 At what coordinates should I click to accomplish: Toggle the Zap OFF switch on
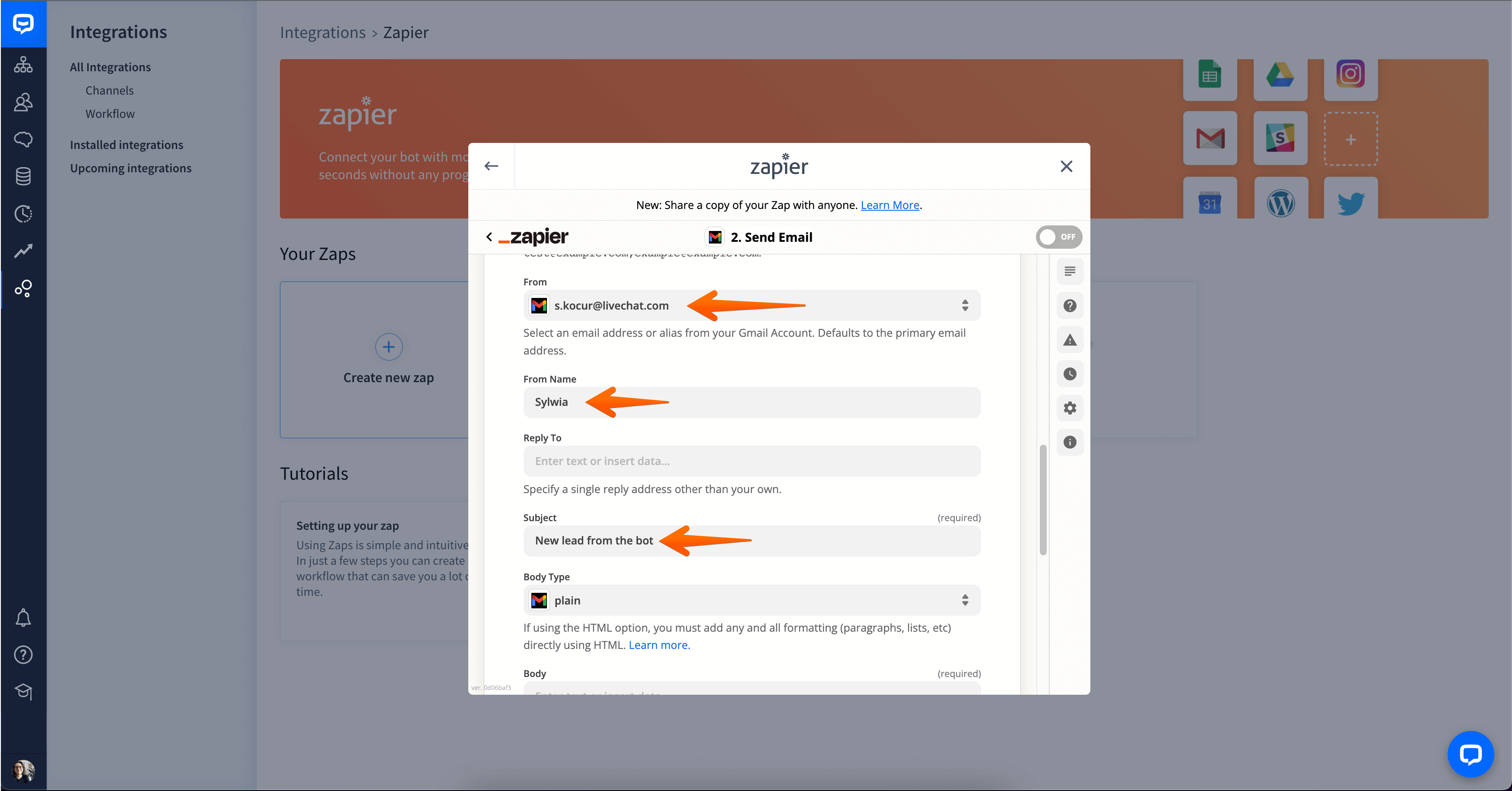pyautogui.click(x=1059, y=237)
